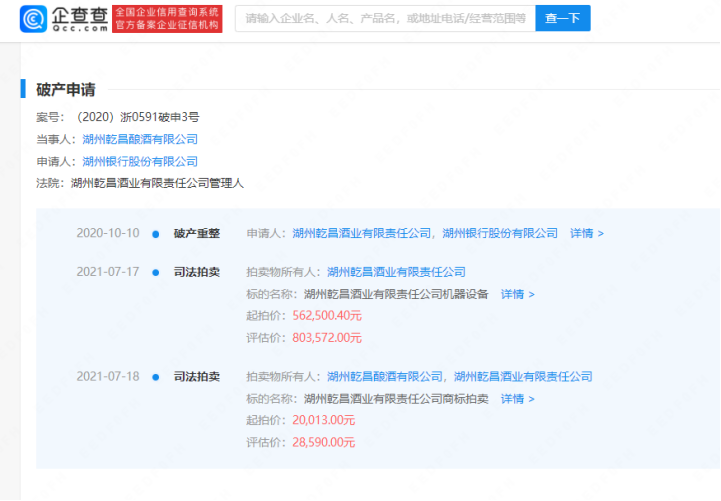Select the timeline dot for 2021-07-18
The height and width of the screenshot is (501, 721).
155,377
